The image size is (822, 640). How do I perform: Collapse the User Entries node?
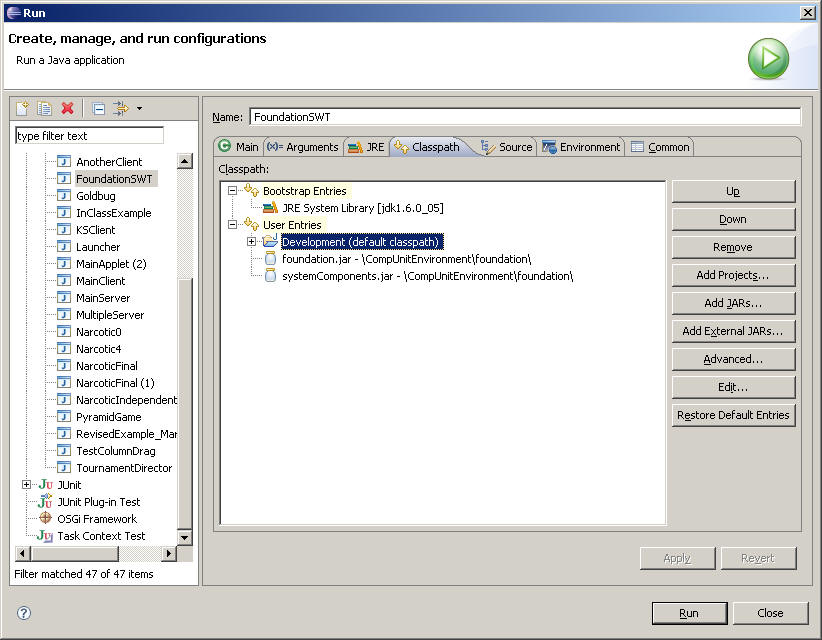coord(233,225)
